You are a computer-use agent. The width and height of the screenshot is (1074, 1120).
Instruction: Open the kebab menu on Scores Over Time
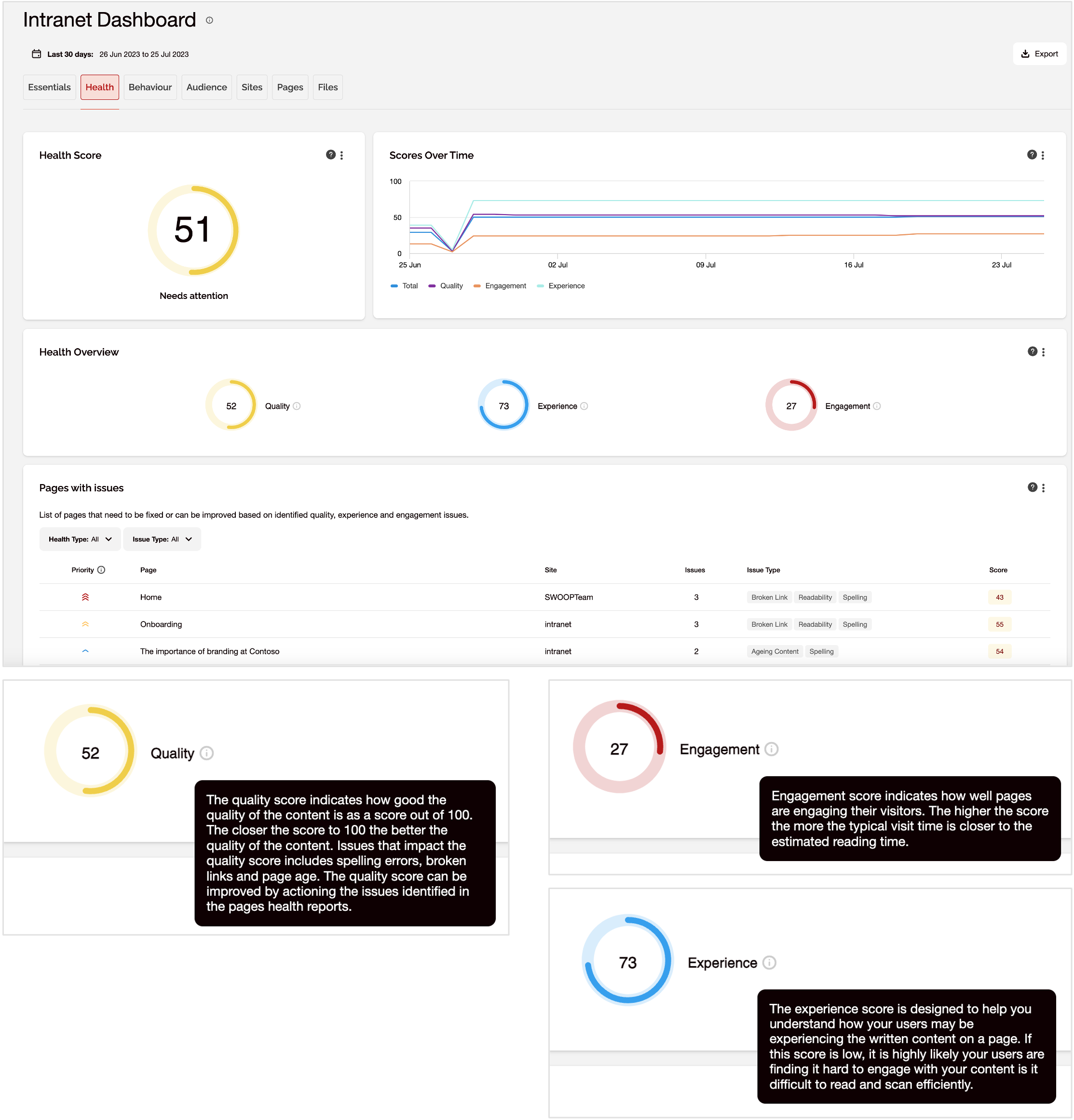tap(1044, 155)
